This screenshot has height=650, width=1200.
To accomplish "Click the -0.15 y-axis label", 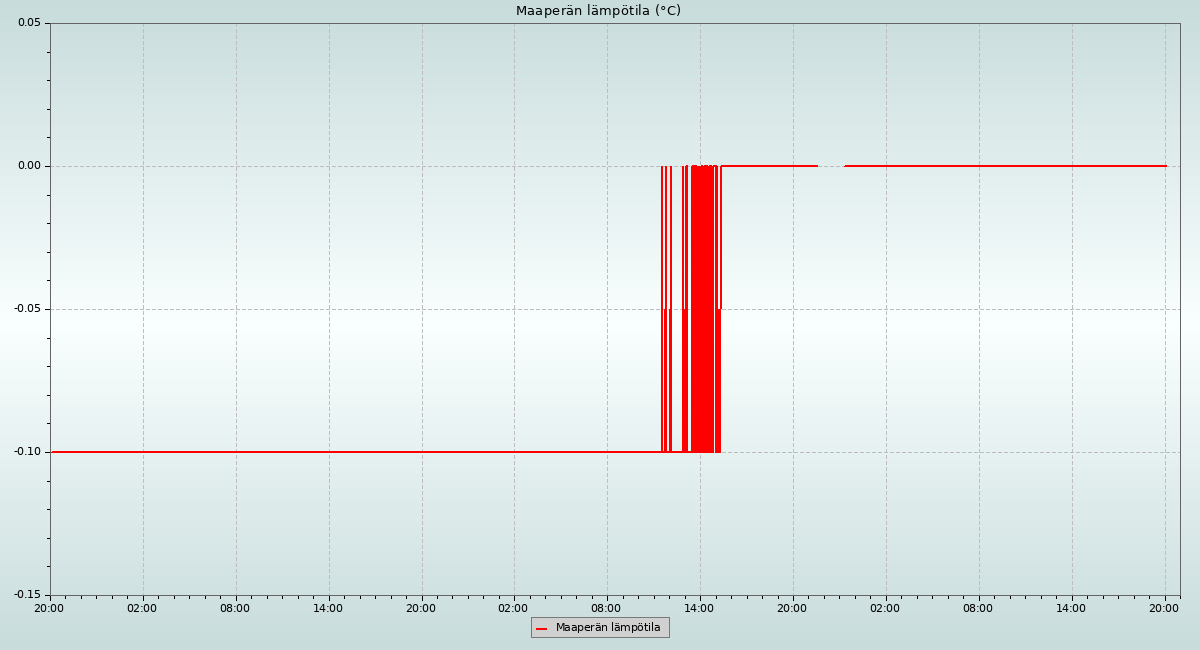I will [x=27, y=595].
